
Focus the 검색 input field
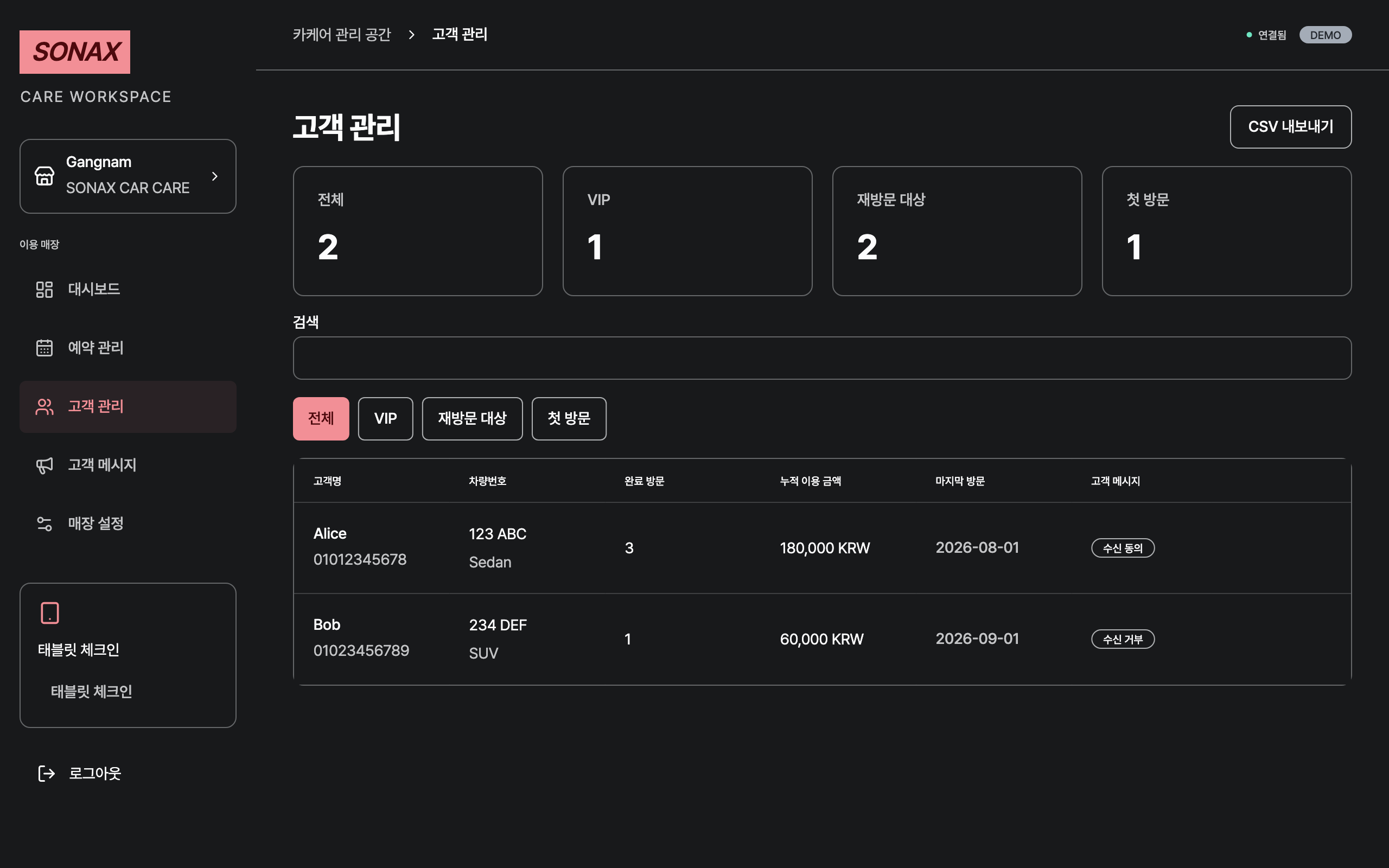point(822,358)
